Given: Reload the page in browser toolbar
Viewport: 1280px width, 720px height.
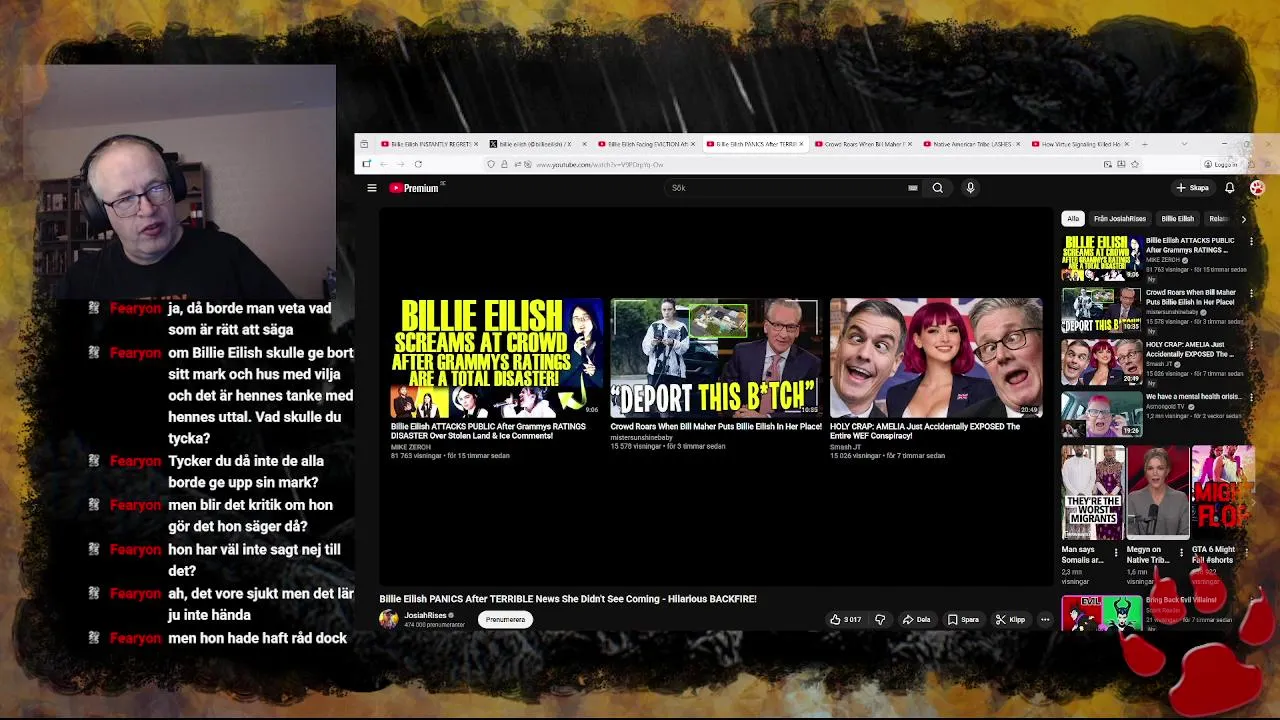Looking at the screenshot, I should pyautogui.click(x=418, y=164).
